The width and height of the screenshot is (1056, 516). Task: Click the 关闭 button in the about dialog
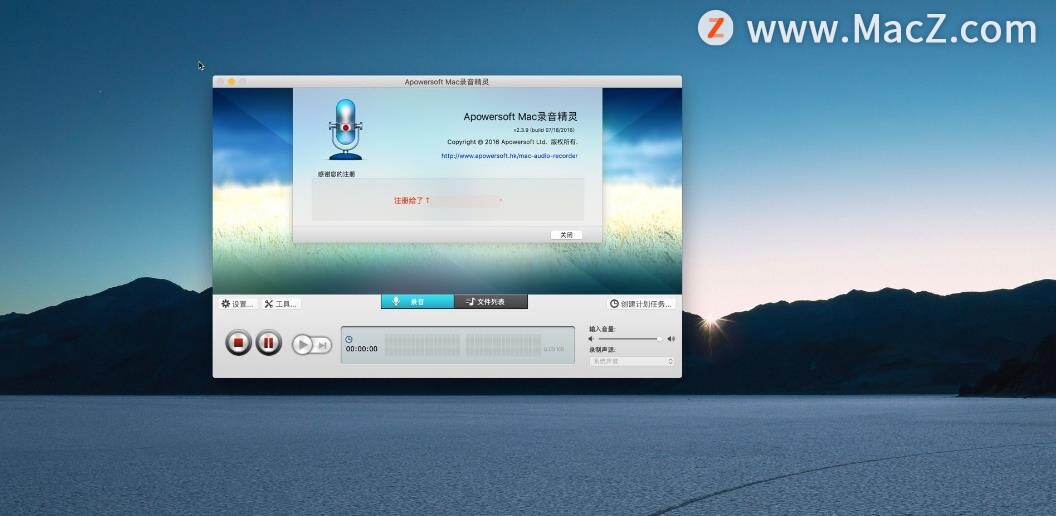[x=566, y=235]
